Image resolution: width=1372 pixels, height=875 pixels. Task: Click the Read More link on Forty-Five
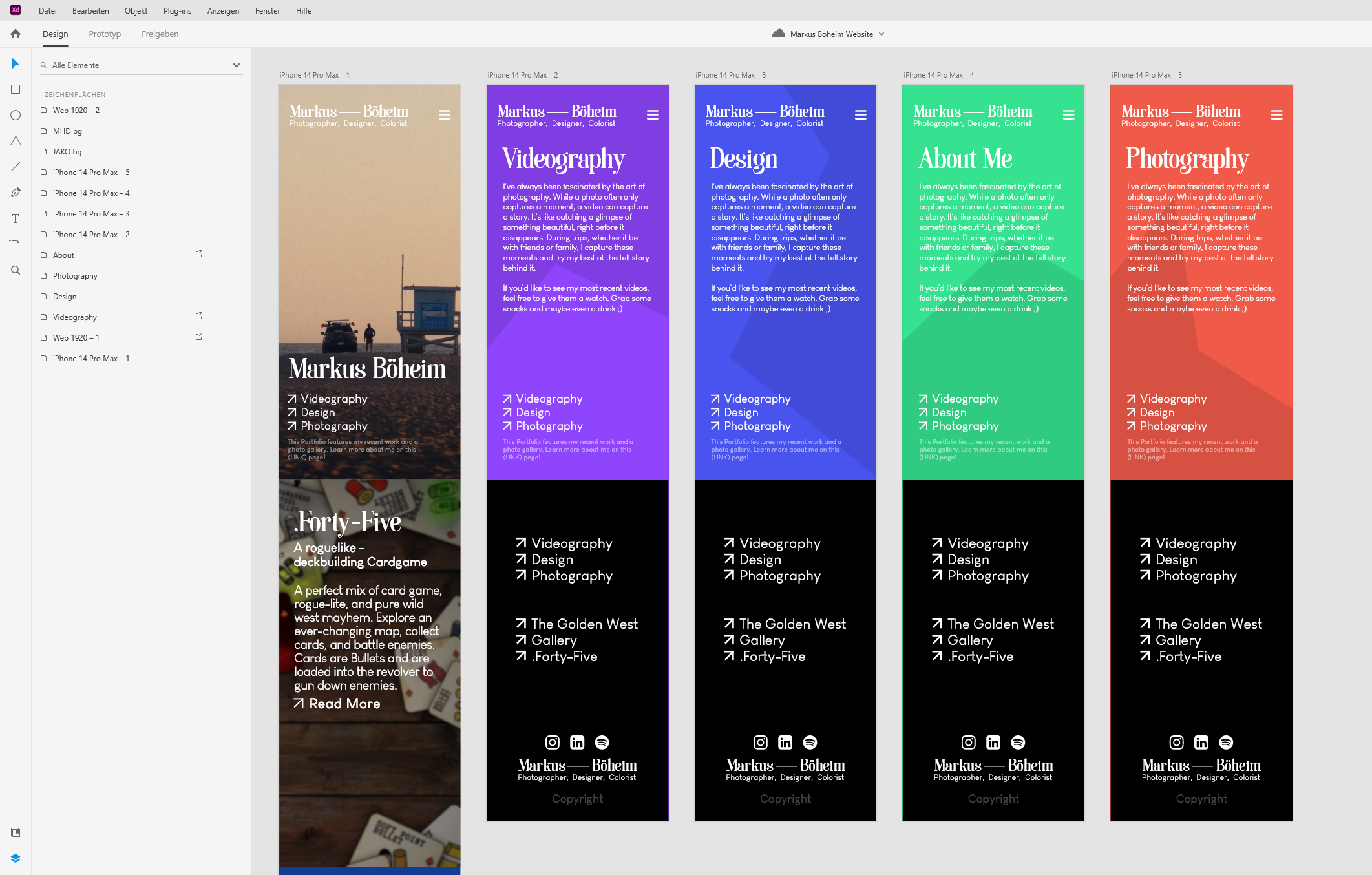coord(344,704)
